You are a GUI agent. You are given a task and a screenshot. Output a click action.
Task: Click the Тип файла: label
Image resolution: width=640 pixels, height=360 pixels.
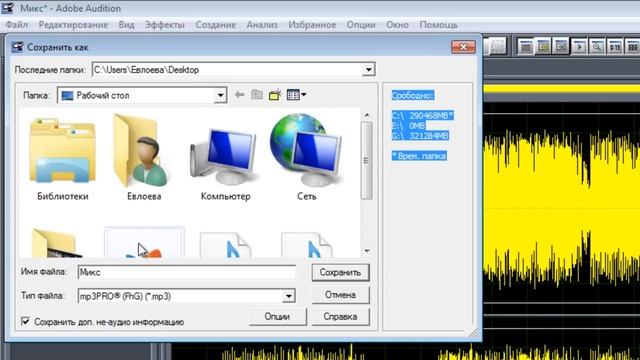[x=42, y=296]
